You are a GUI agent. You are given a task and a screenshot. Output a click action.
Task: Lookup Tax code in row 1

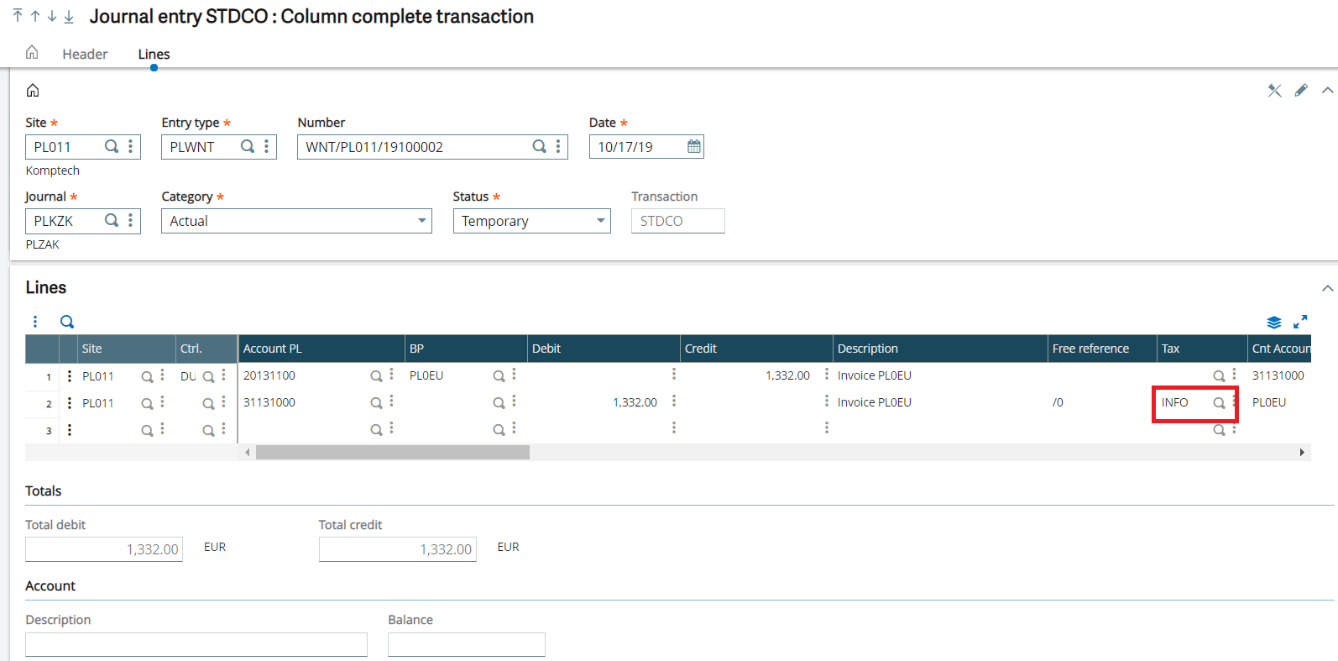point(1219,376)
